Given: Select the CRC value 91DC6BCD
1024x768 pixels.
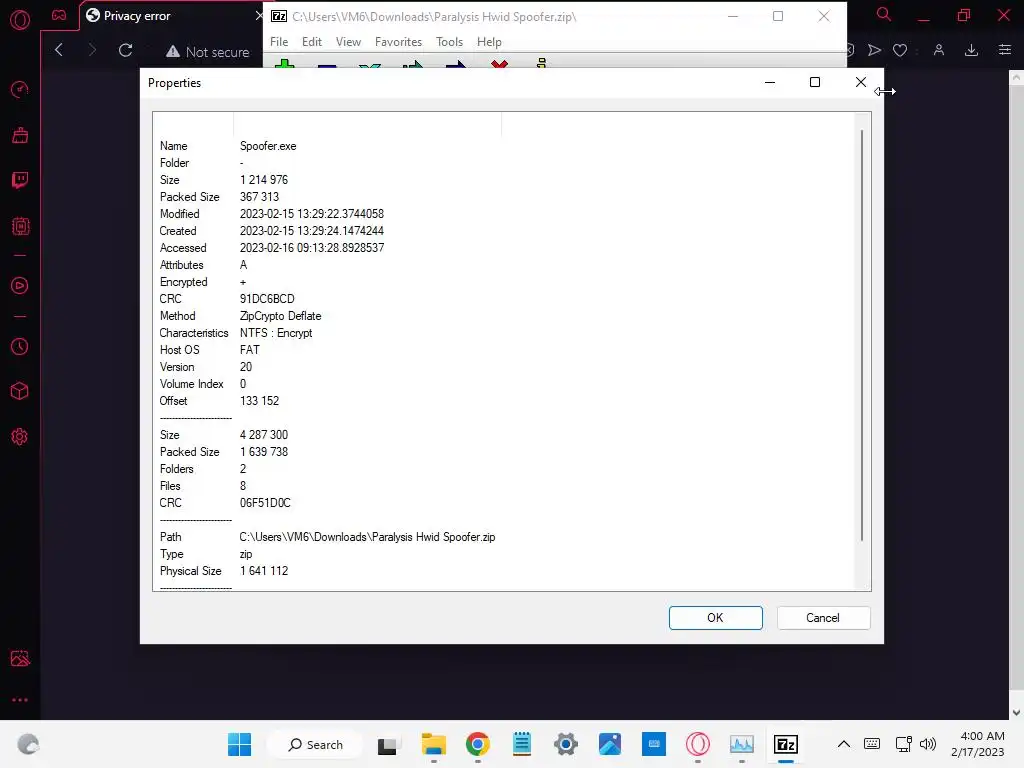Looking at the screenshot, I should pyautogui.click(x=267, y=298).
